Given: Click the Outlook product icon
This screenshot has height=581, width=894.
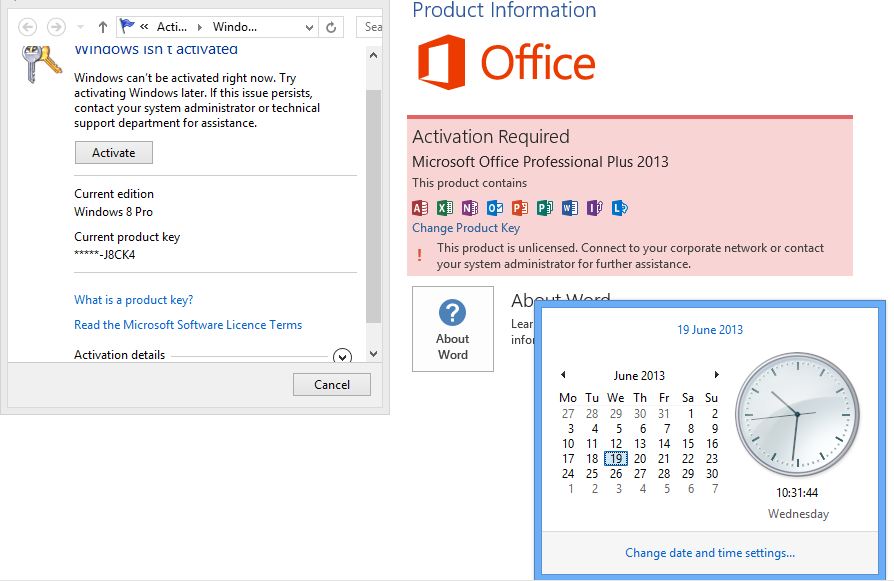Looking at the screenshot, I should coord(495,208).
